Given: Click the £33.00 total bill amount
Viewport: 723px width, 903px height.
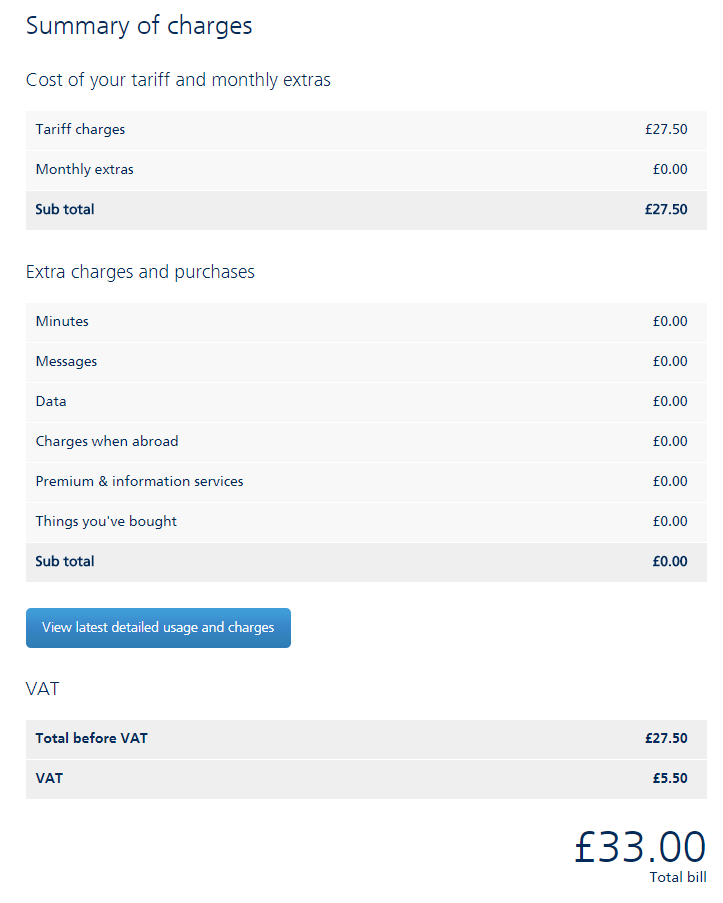Looking at the screenshot, I should coord(640,847).
